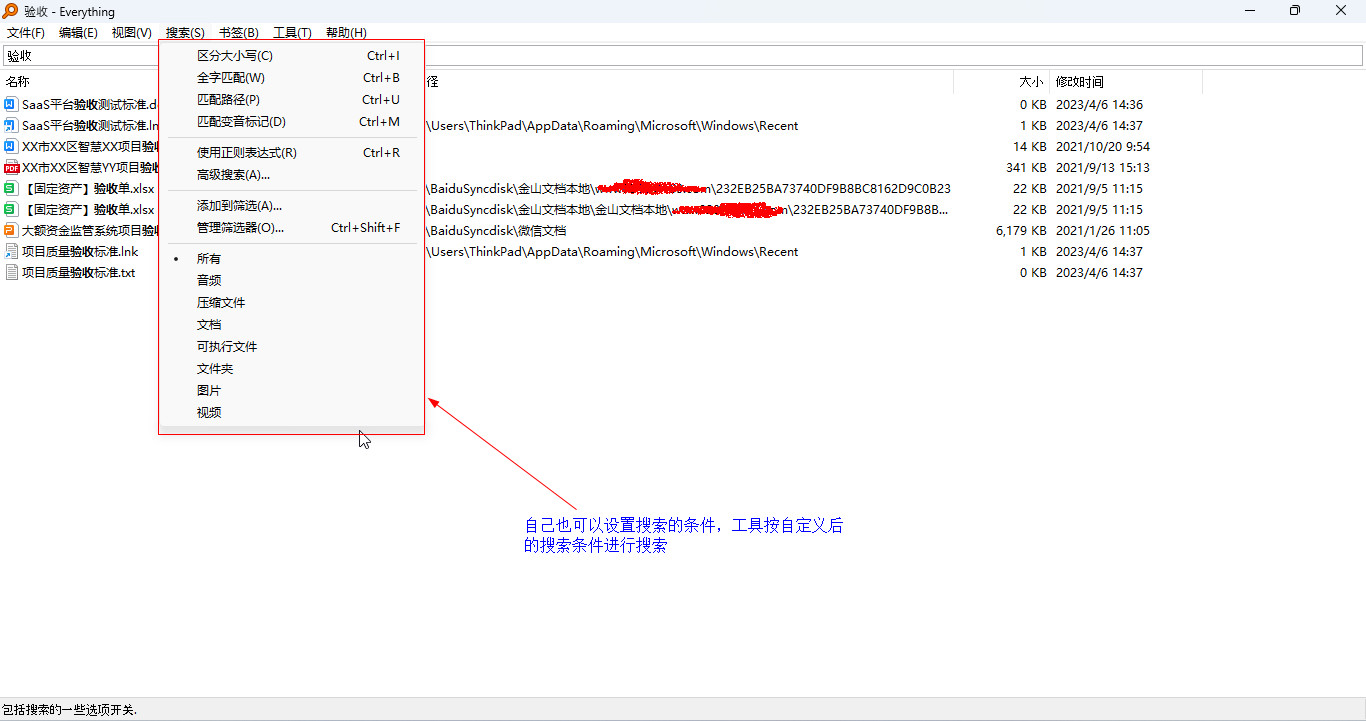The image size is (1366, 721).
Task: Click the PDF icon beside XX市XX区智慧YY项目验
Action: (11, 168)
